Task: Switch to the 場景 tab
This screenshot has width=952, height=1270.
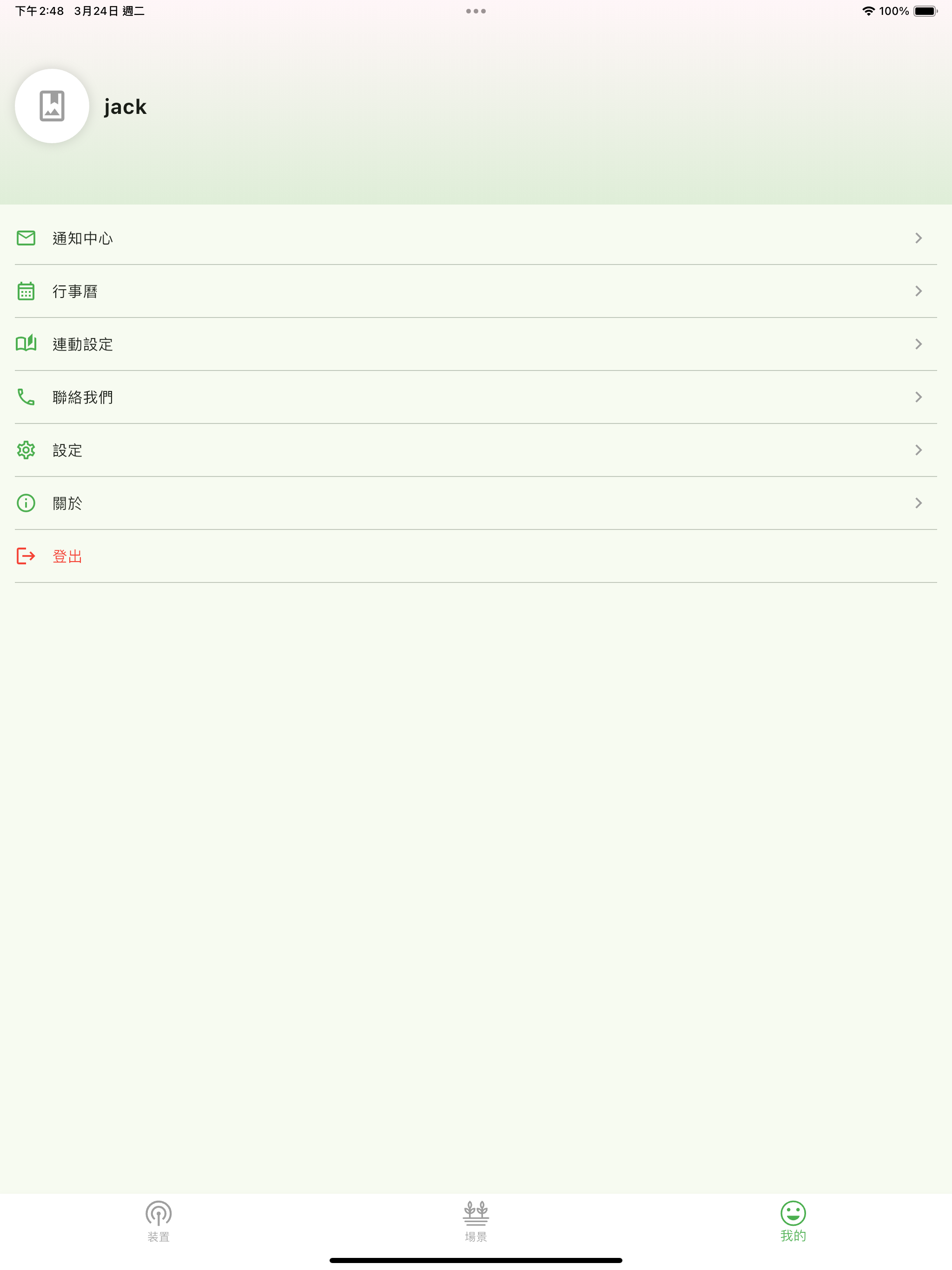Action: 476,1222
